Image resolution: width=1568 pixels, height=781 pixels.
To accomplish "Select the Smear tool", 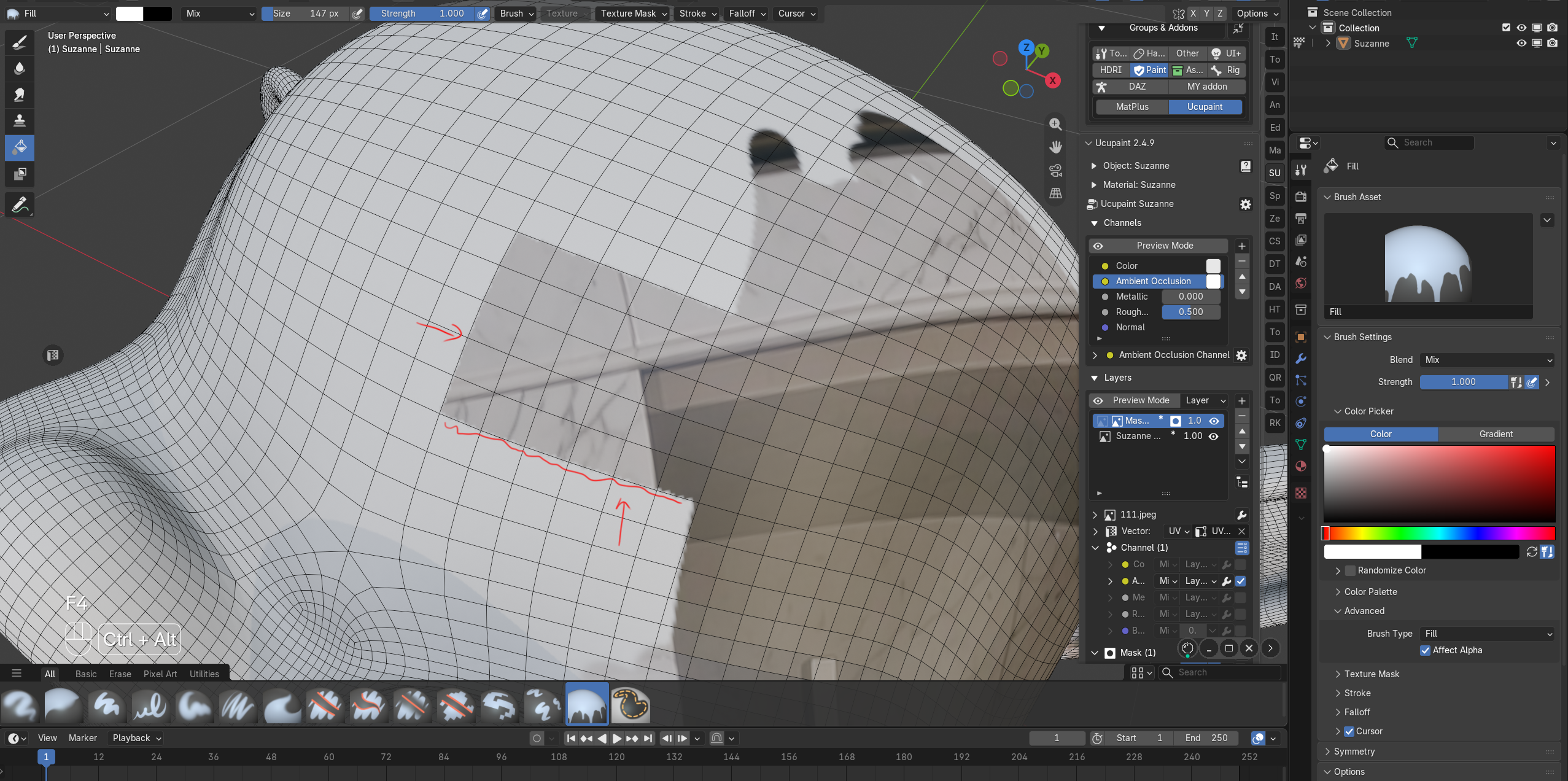I will tap(20, 95).
